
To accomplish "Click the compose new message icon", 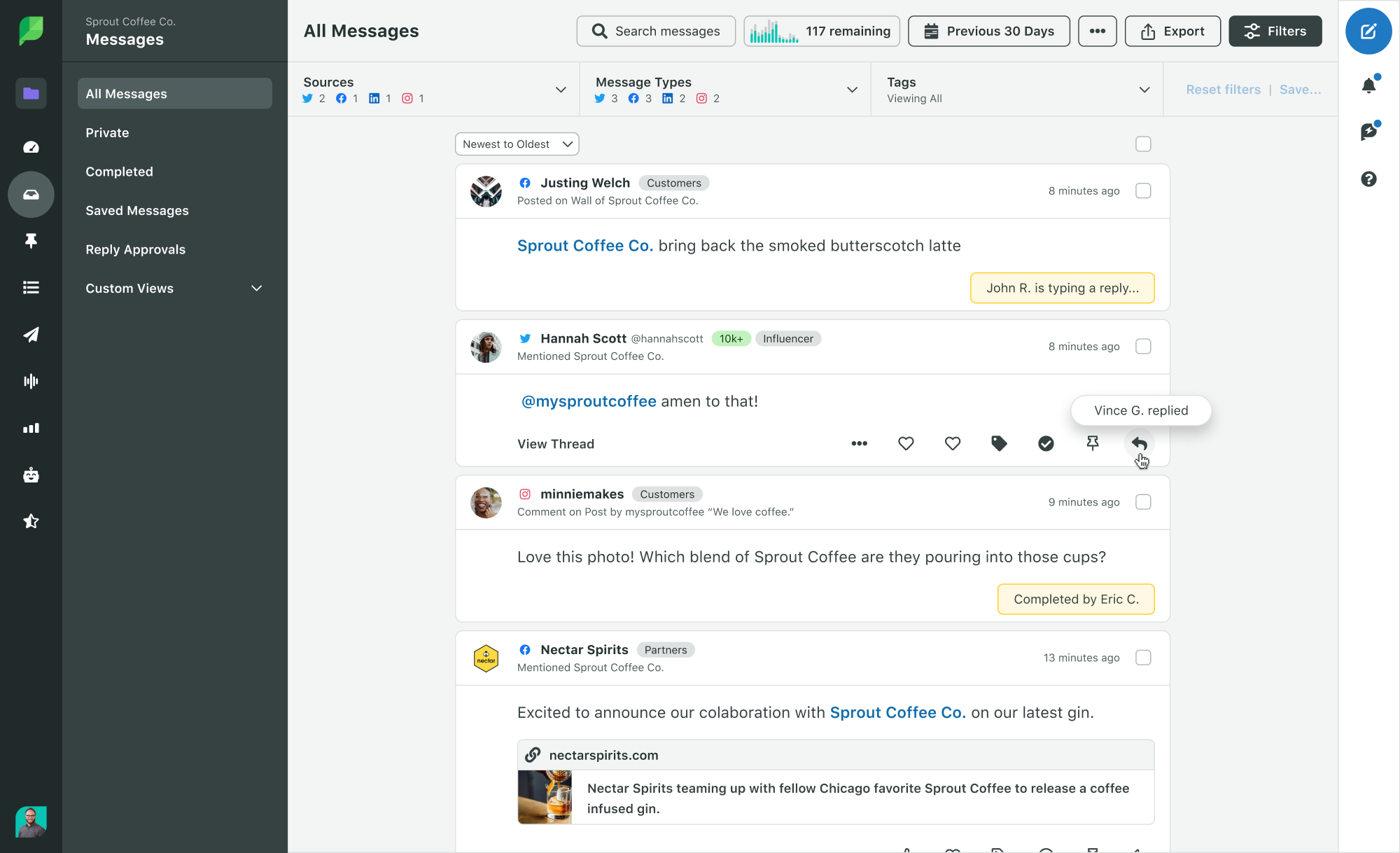I will click(x=1370, y=31).
